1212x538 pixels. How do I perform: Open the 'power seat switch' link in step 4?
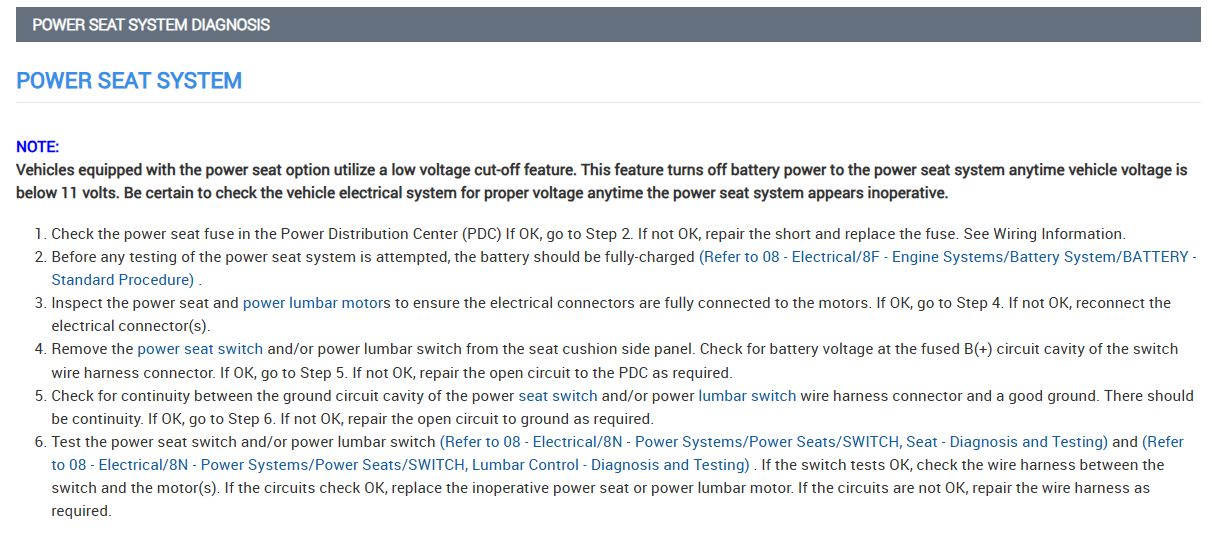pyautogui.click(x=200, y=349)
